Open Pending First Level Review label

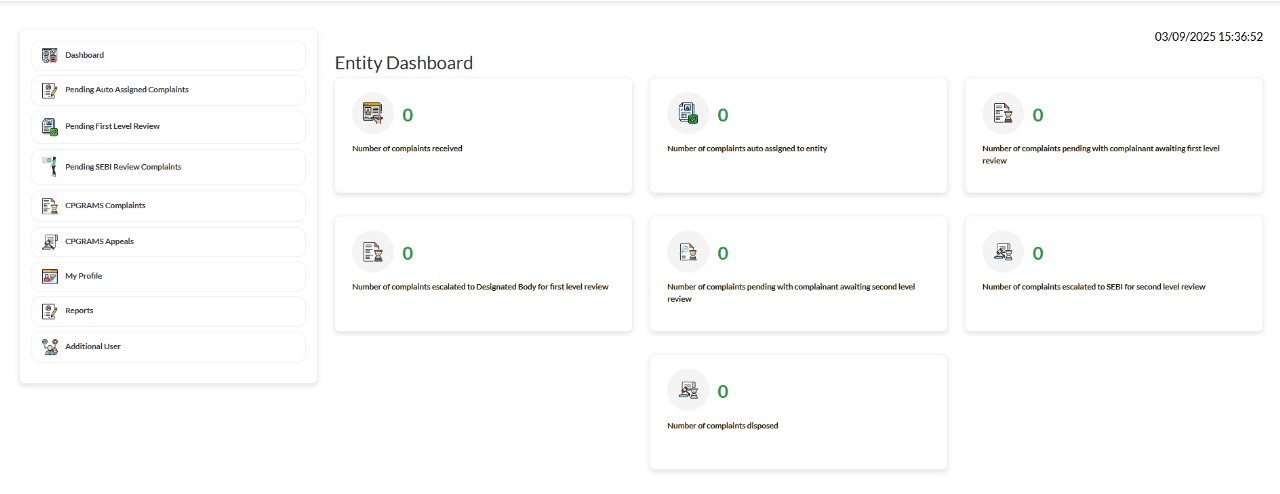point(112,126)
